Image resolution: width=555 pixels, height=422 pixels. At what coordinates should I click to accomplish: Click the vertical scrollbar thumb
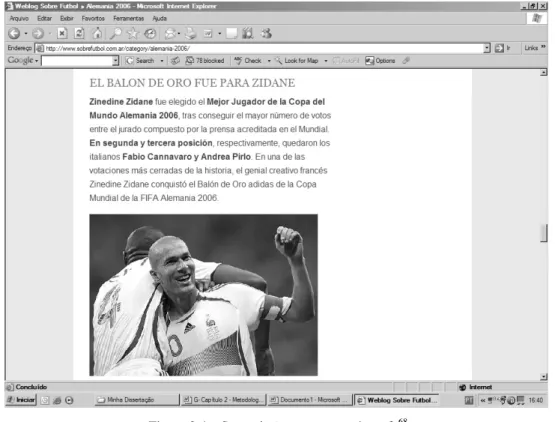544,233
